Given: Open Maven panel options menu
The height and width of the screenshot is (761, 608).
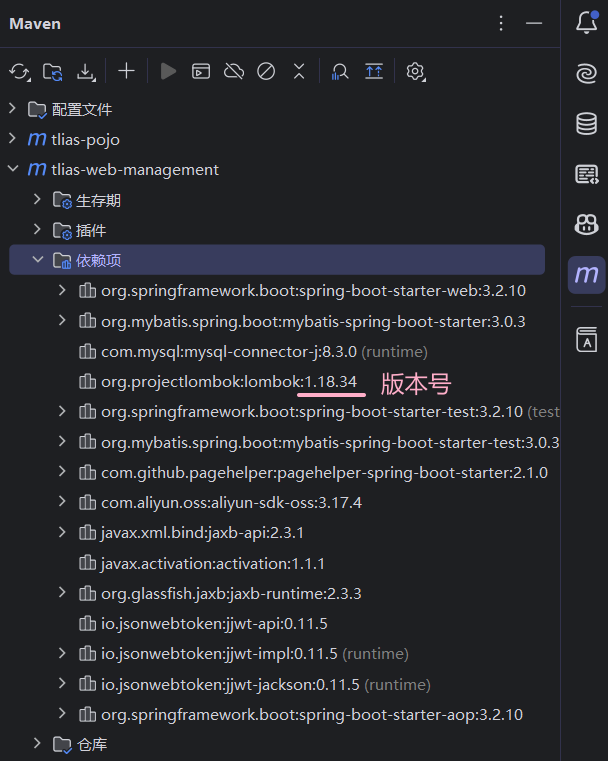Looking at the screenshot, I should [x=501, y=23].
